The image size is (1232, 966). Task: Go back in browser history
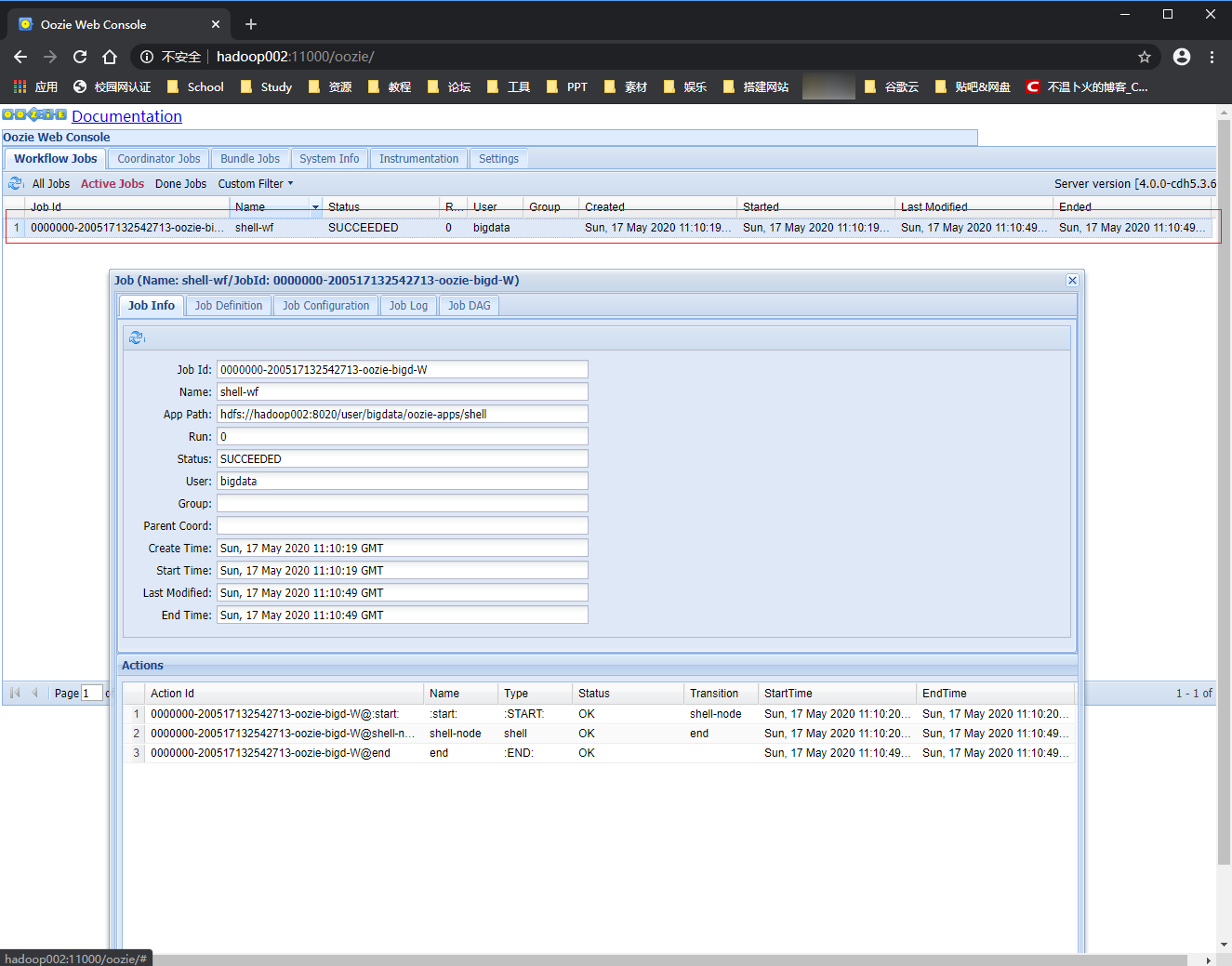click(x=20, y=57)
